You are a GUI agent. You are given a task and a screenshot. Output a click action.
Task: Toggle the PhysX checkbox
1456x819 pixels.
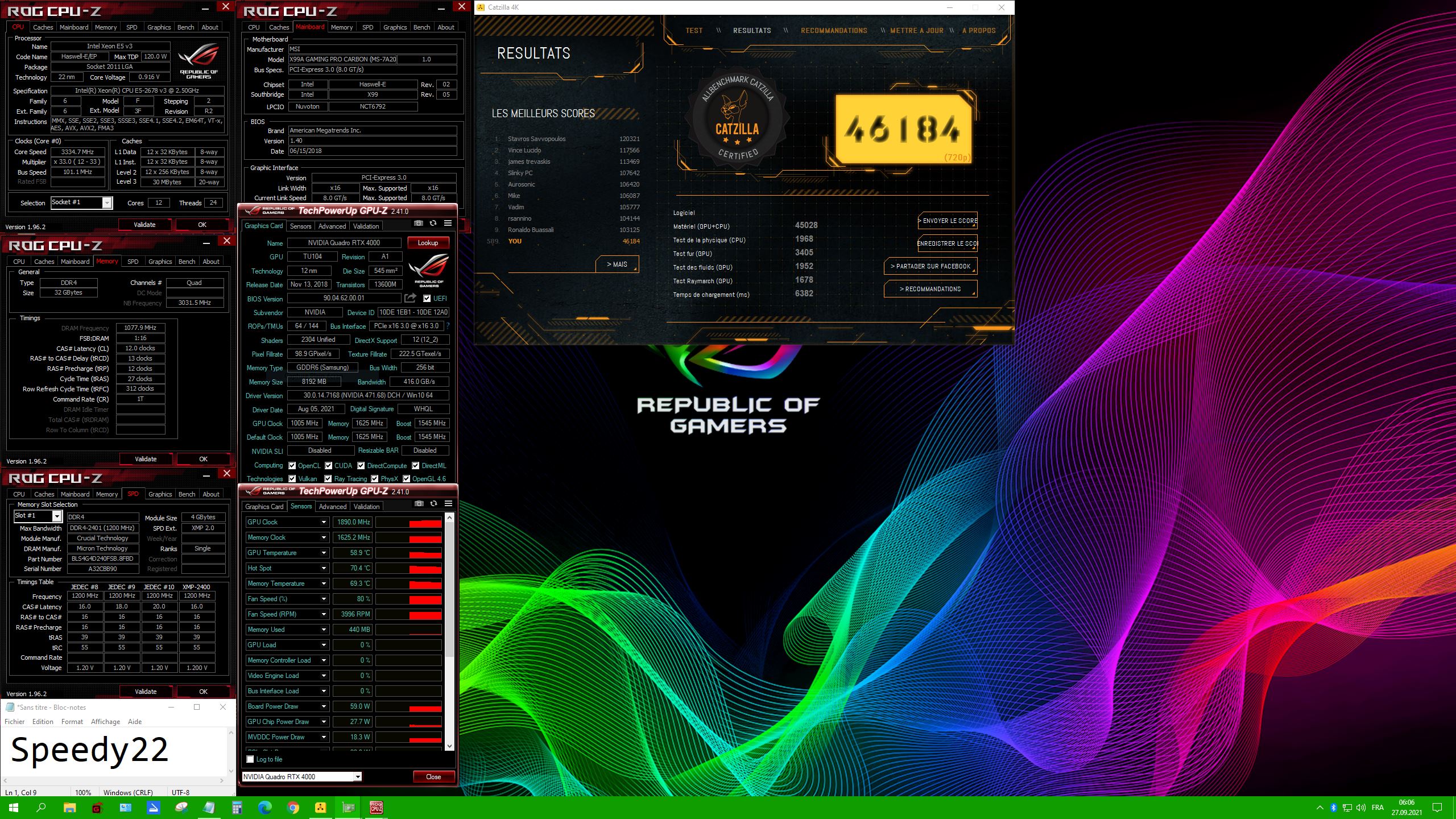click(x=374, y=478)
